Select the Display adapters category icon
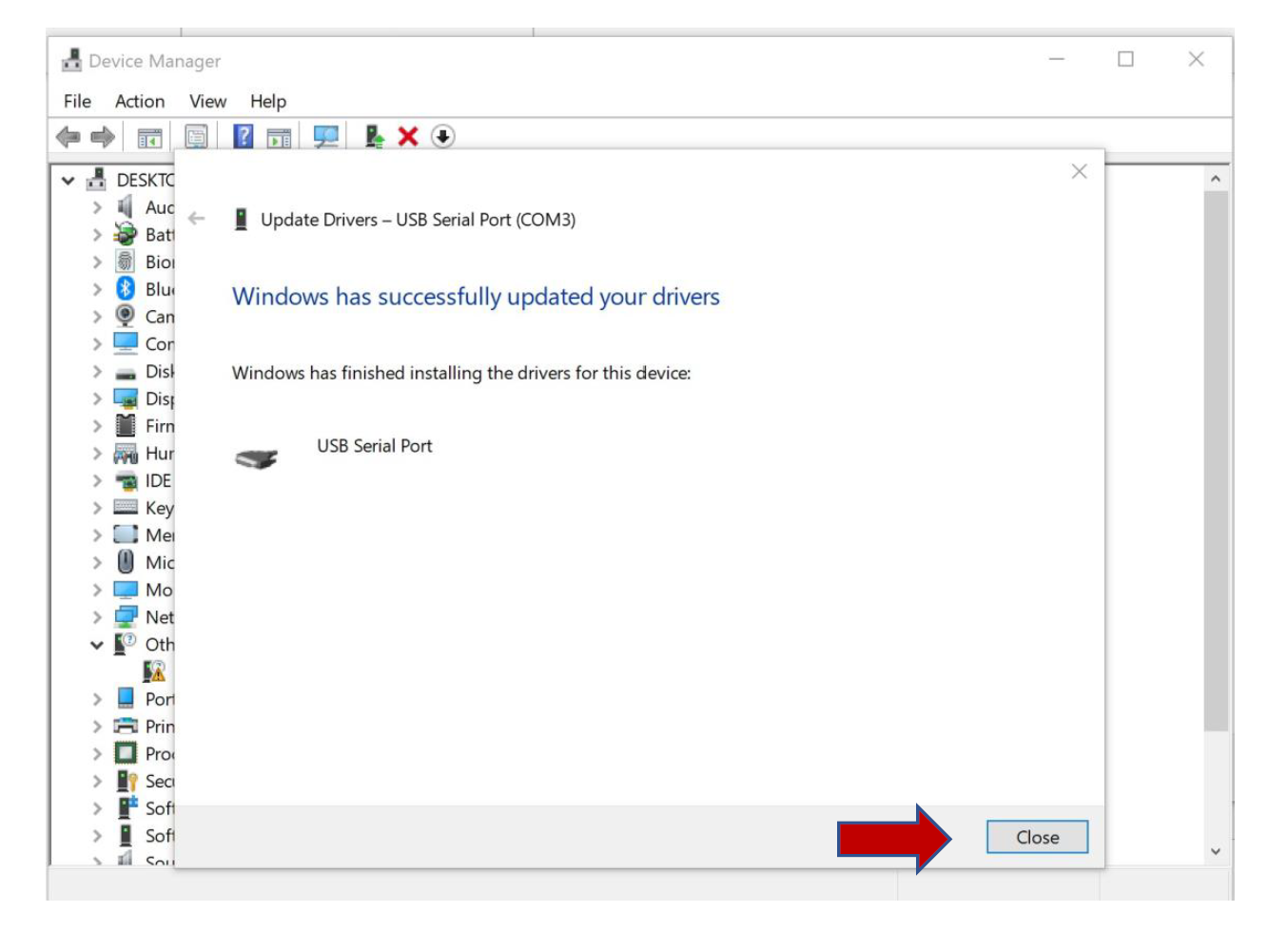Viewport: 1288px width, 951px height. click(126, 398)
